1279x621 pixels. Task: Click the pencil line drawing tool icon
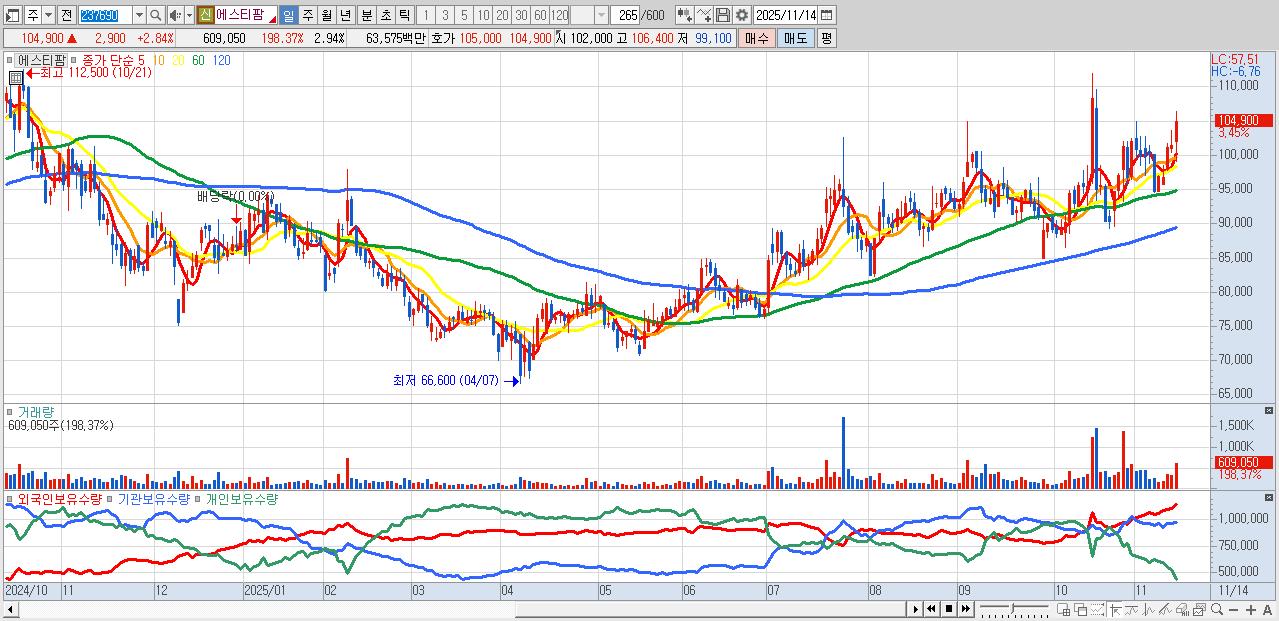tap(1165, 609)
